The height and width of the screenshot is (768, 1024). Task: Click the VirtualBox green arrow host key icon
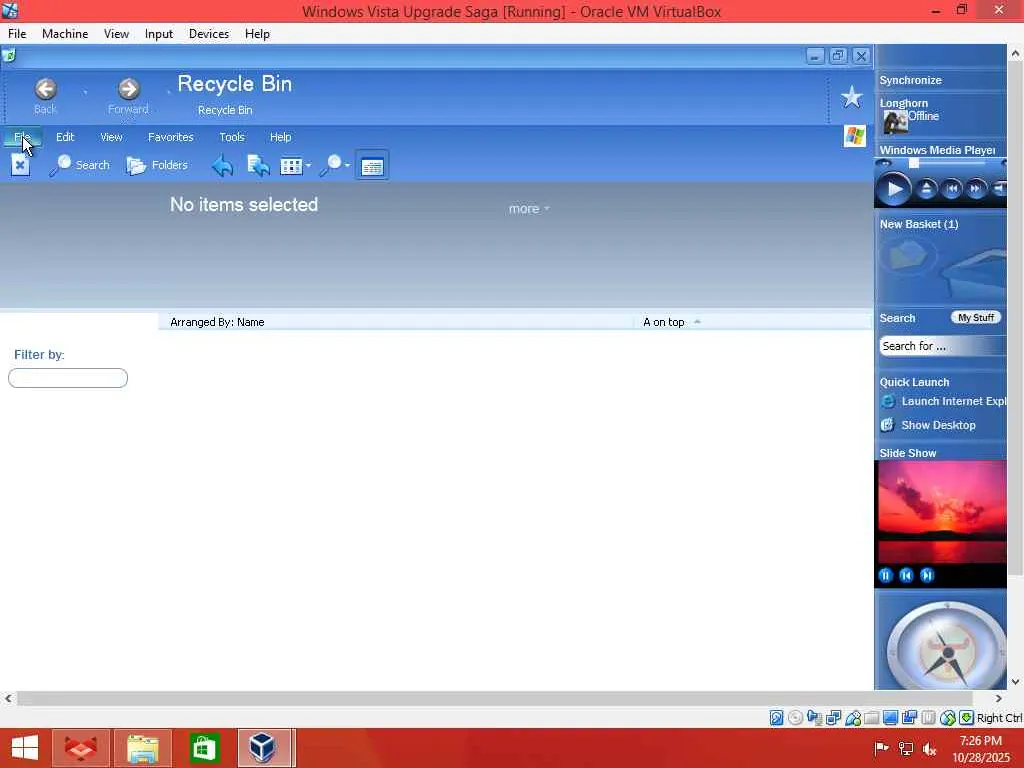pos(967,718)
